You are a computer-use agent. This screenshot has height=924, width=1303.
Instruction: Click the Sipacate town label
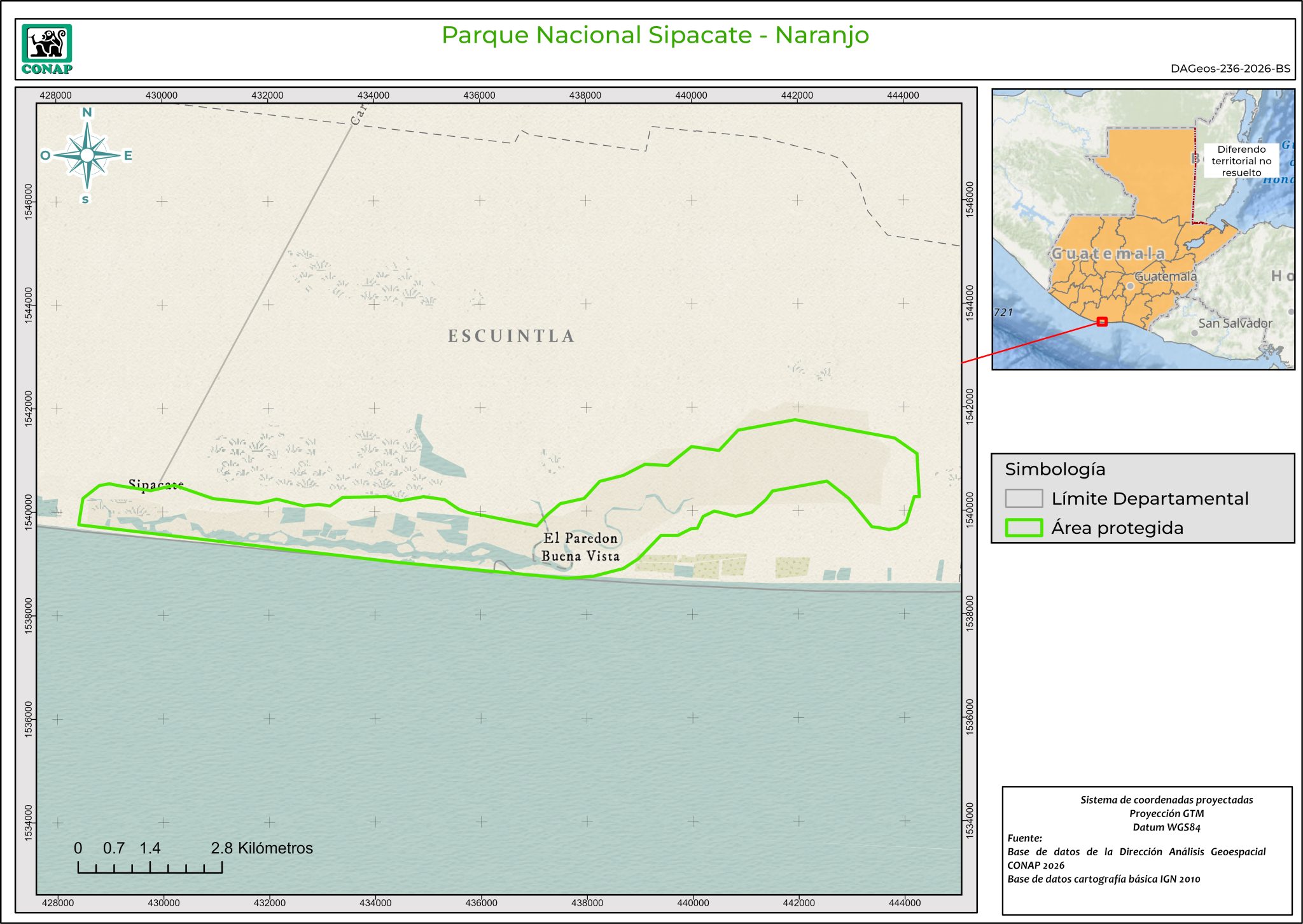[155, 485]
